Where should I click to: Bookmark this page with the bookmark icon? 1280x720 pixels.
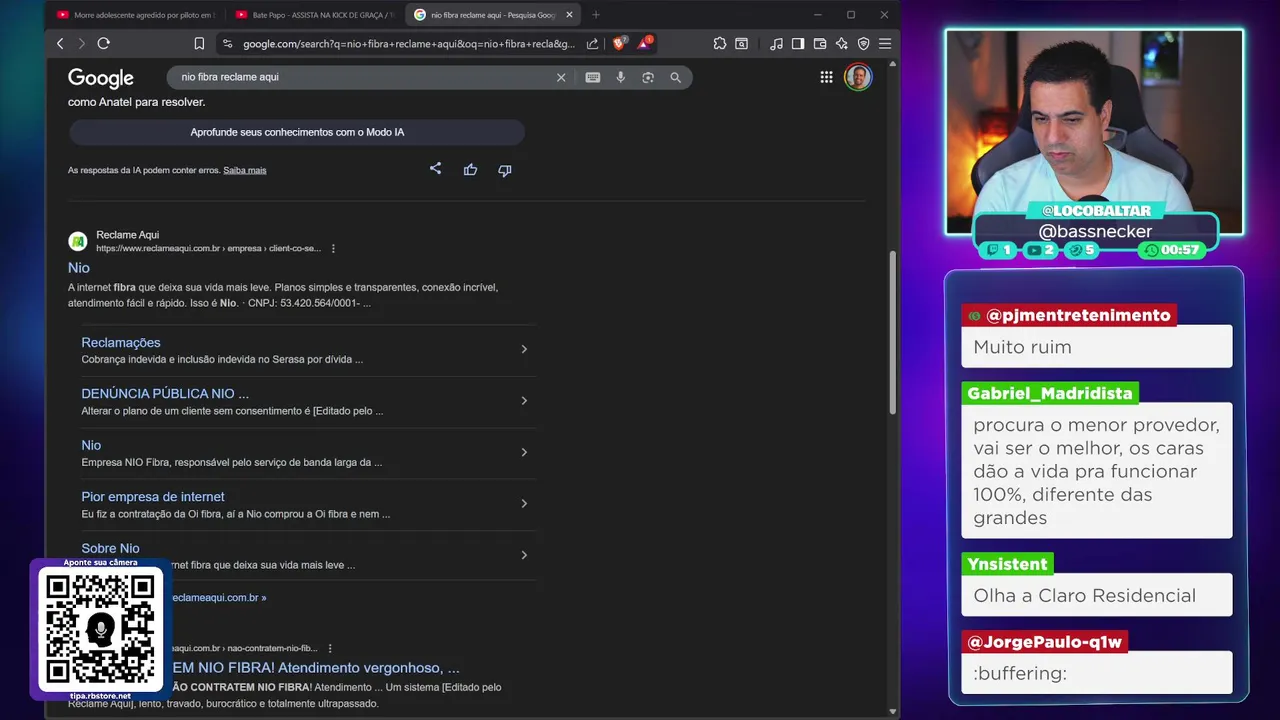tap(199, 44)
